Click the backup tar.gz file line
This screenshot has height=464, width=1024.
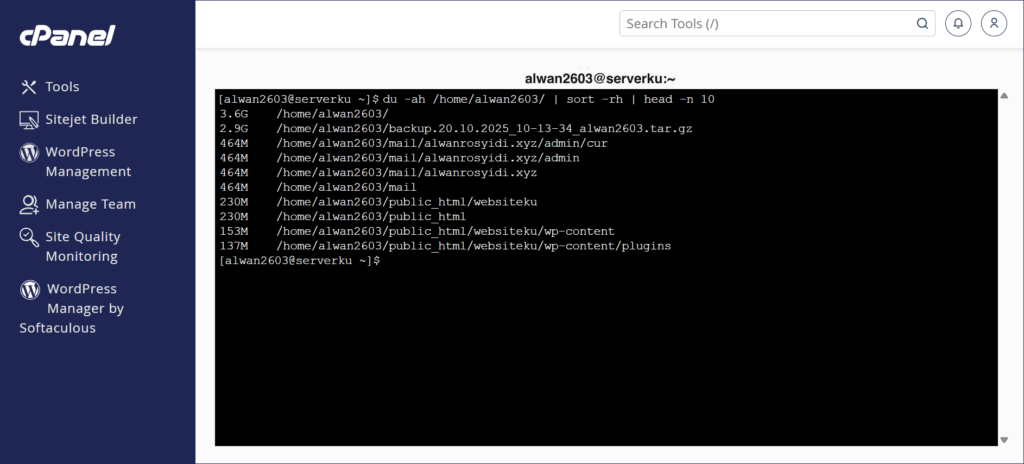(456, 129)
